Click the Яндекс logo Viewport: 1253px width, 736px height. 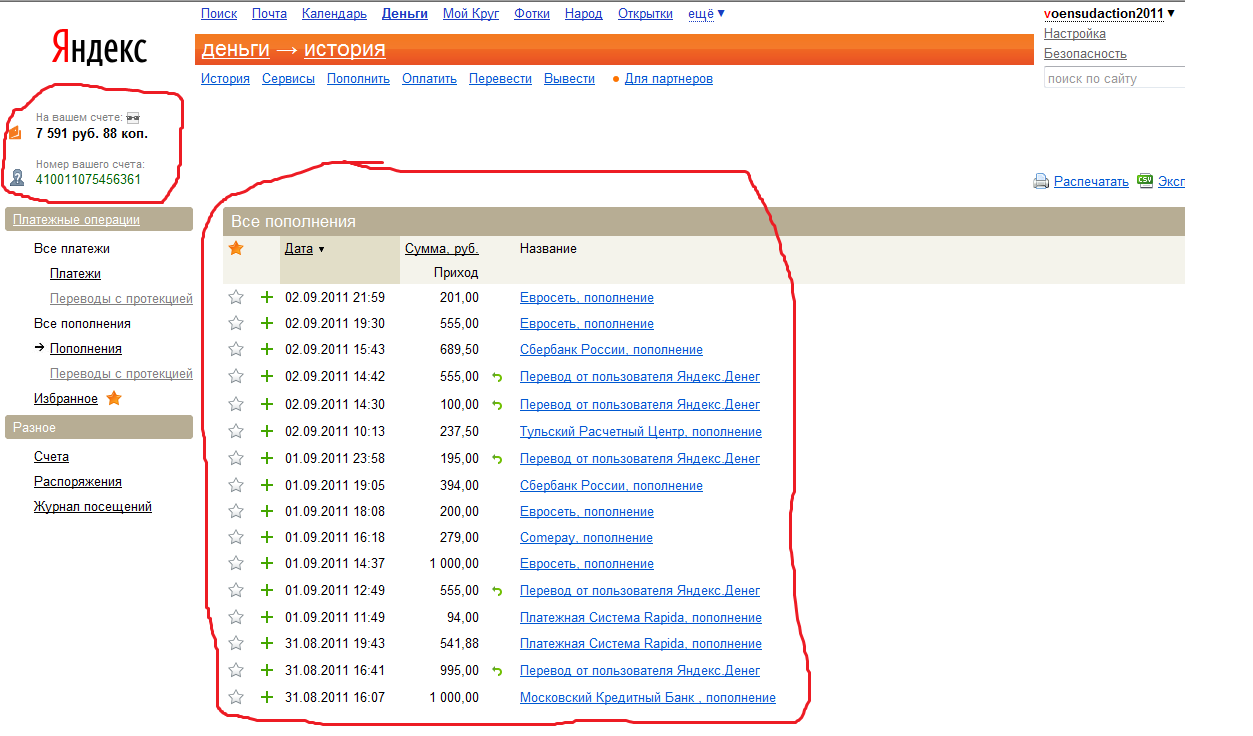99,48
